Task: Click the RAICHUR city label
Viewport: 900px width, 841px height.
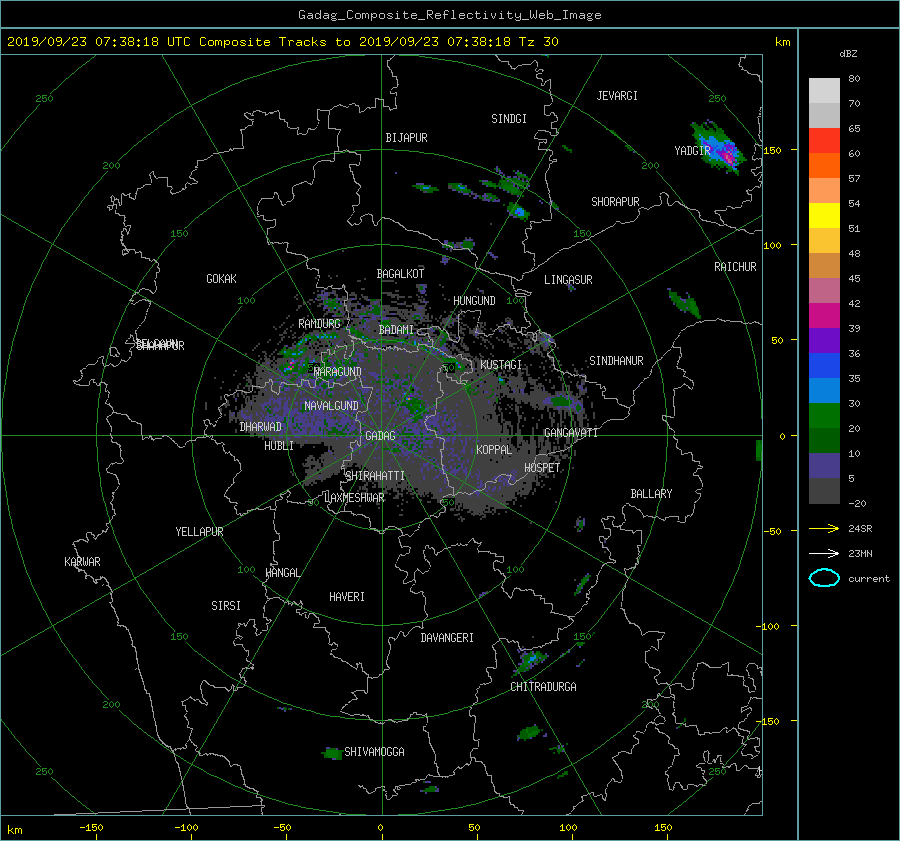Action: click(735, 267)
